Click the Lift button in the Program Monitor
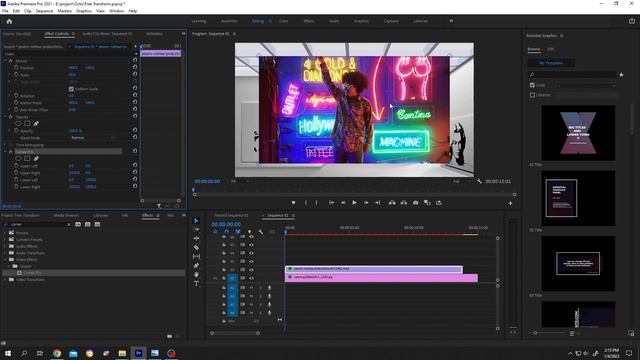The width and height of the screenshot is (640, 360). [392, 202]
